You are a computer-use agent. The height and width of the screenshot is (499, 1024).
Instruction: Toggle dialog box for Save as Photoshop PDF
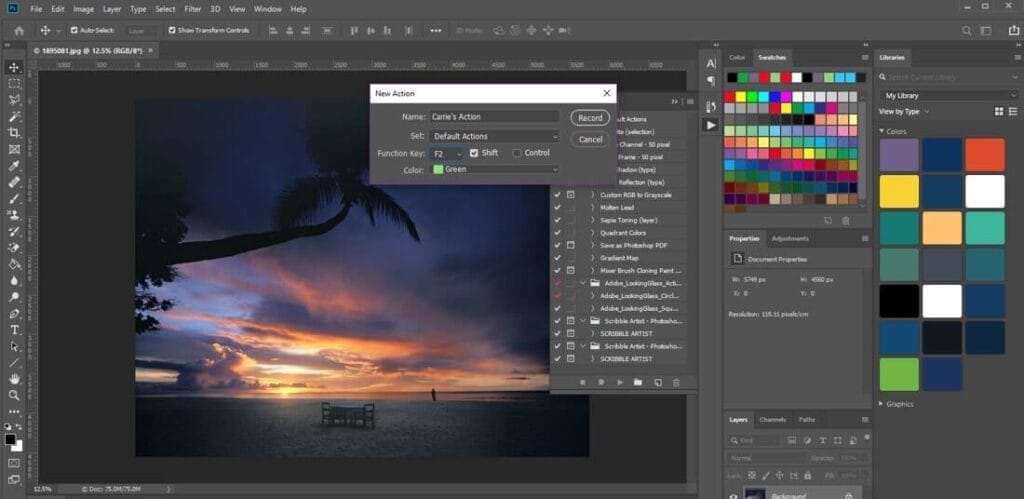(x=571, y=245)
